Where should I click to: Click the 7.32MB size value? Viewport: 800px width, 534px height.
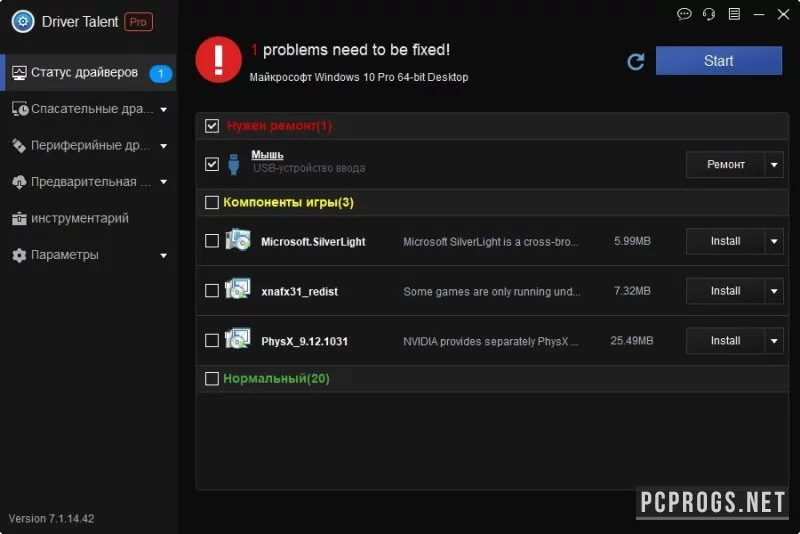(632, 291)
